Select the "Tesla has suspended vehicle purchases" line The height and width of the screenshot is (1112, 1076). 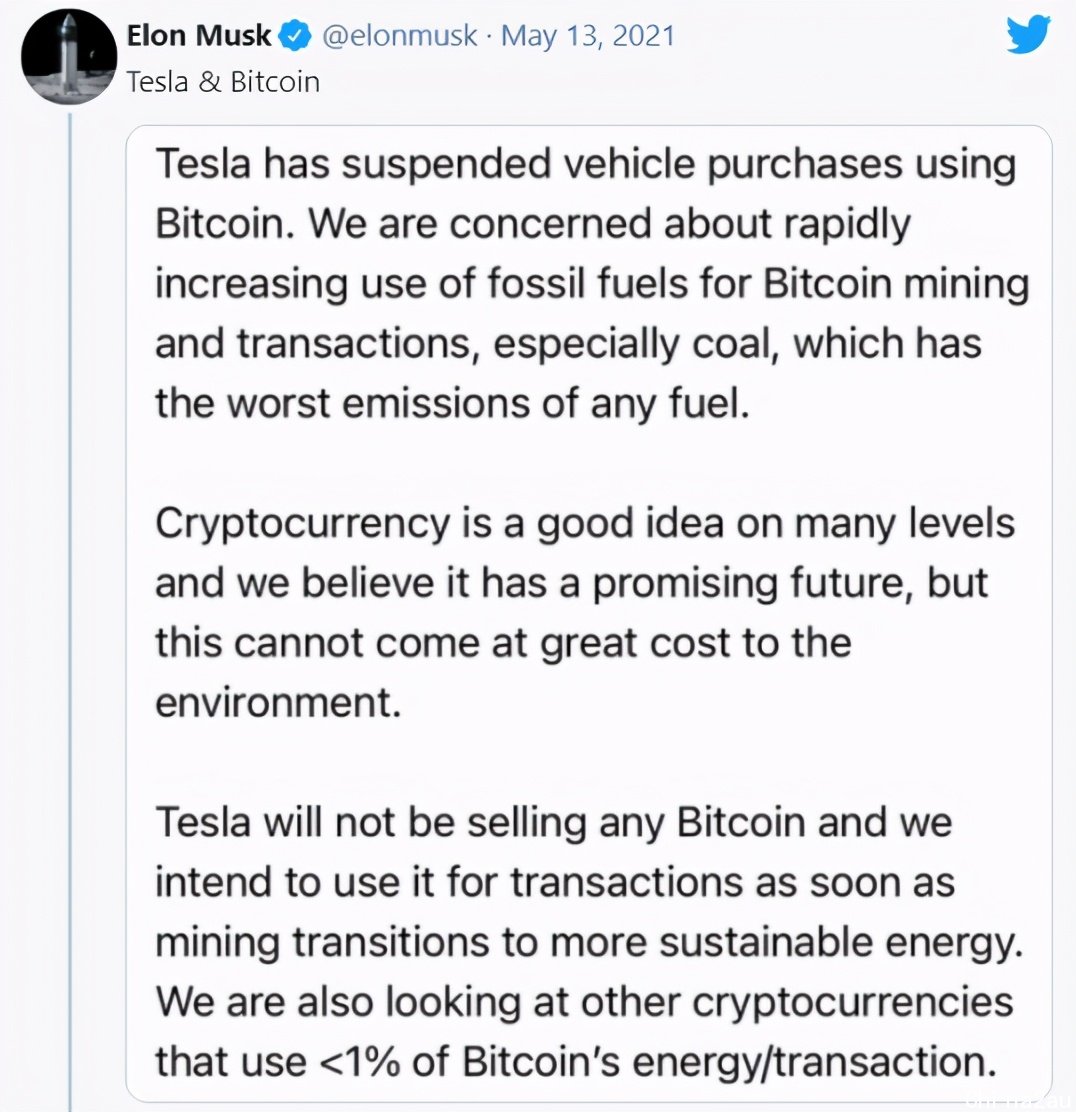[x=586, y=165]
